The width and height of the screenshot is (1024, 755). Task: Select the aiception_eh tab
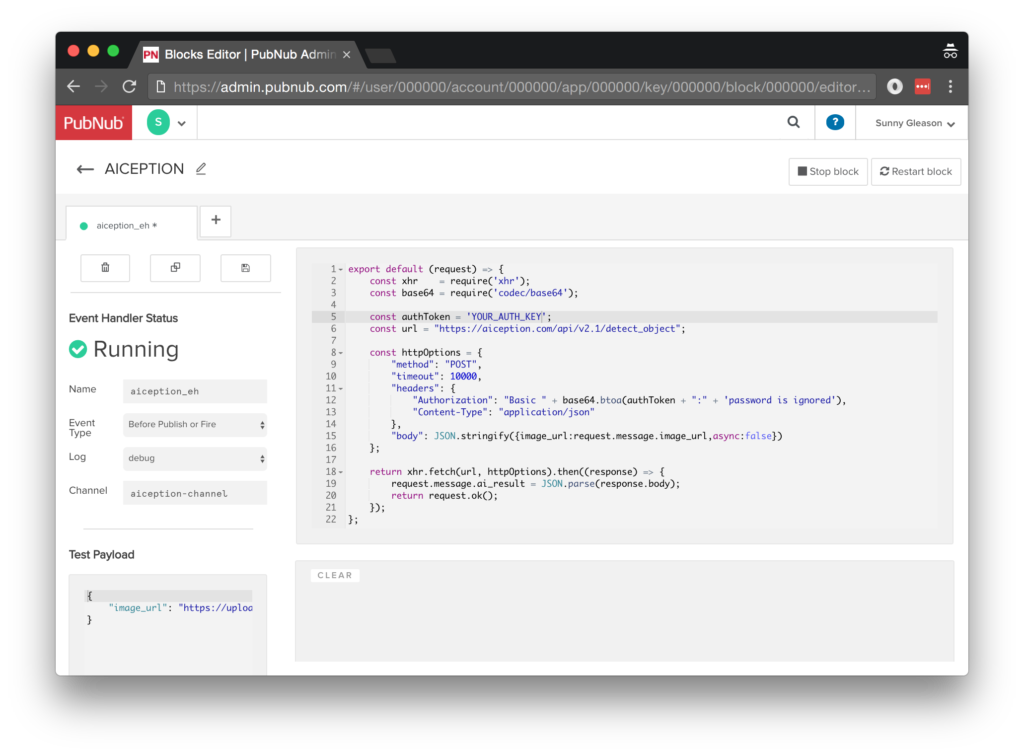pyautogui.click(x=126, y=226)
